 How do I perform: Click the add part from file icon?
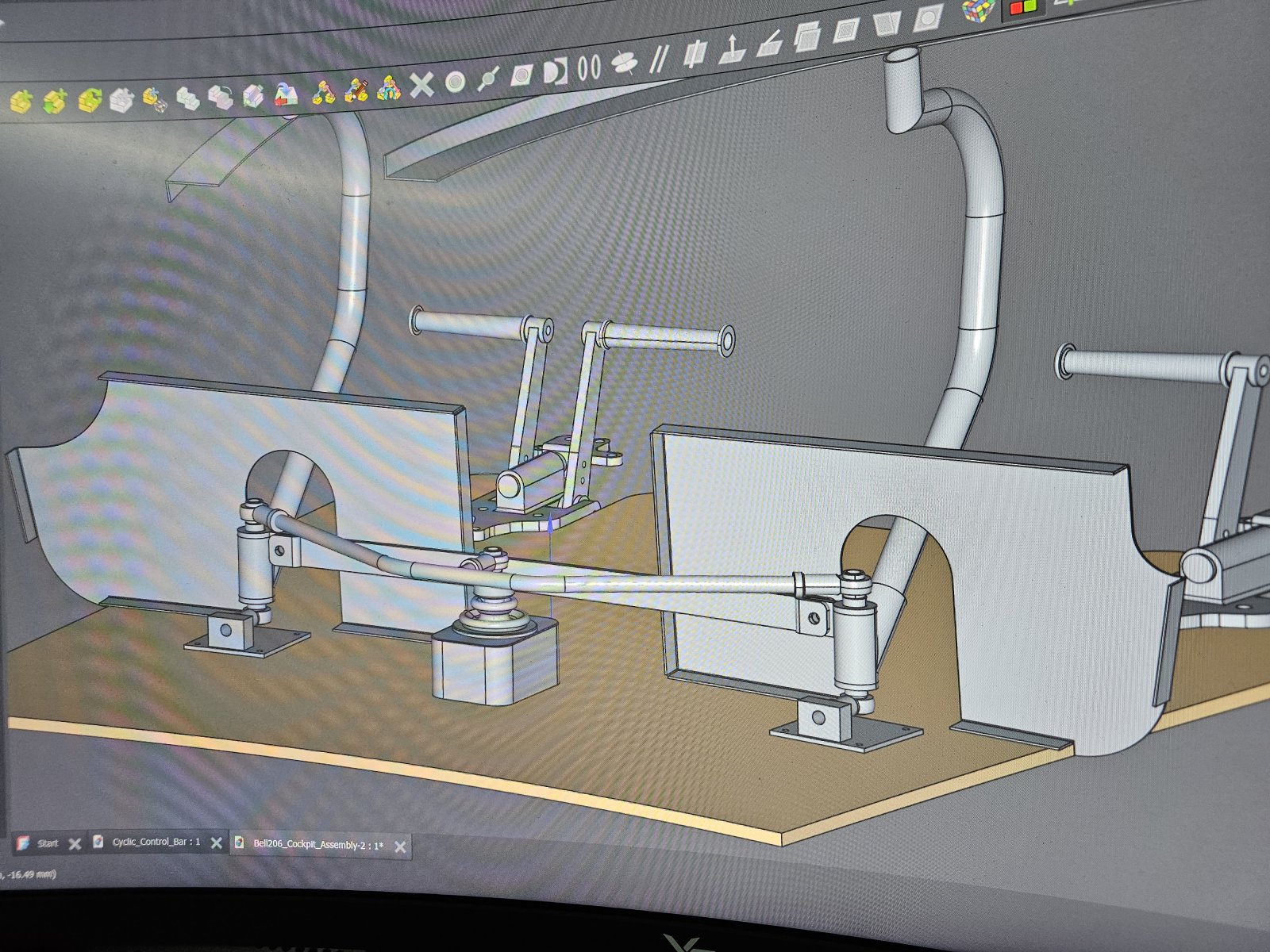pos(21,102)
